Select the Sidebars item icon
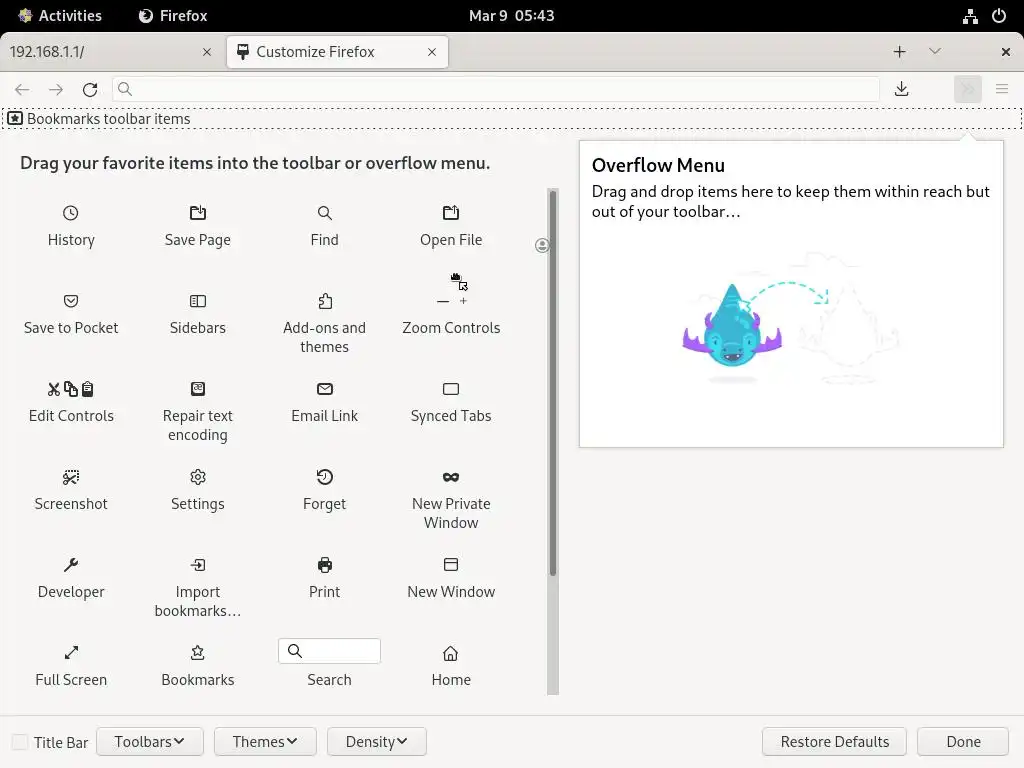The image size is (1024, 768). pos(198,301)
